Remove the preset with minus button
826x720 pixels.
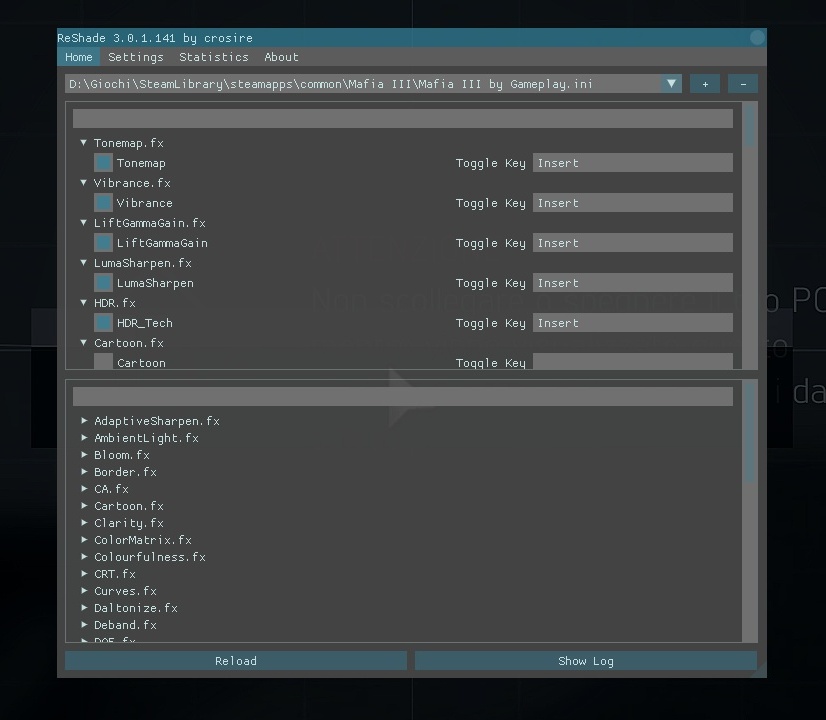click(743, 84)
